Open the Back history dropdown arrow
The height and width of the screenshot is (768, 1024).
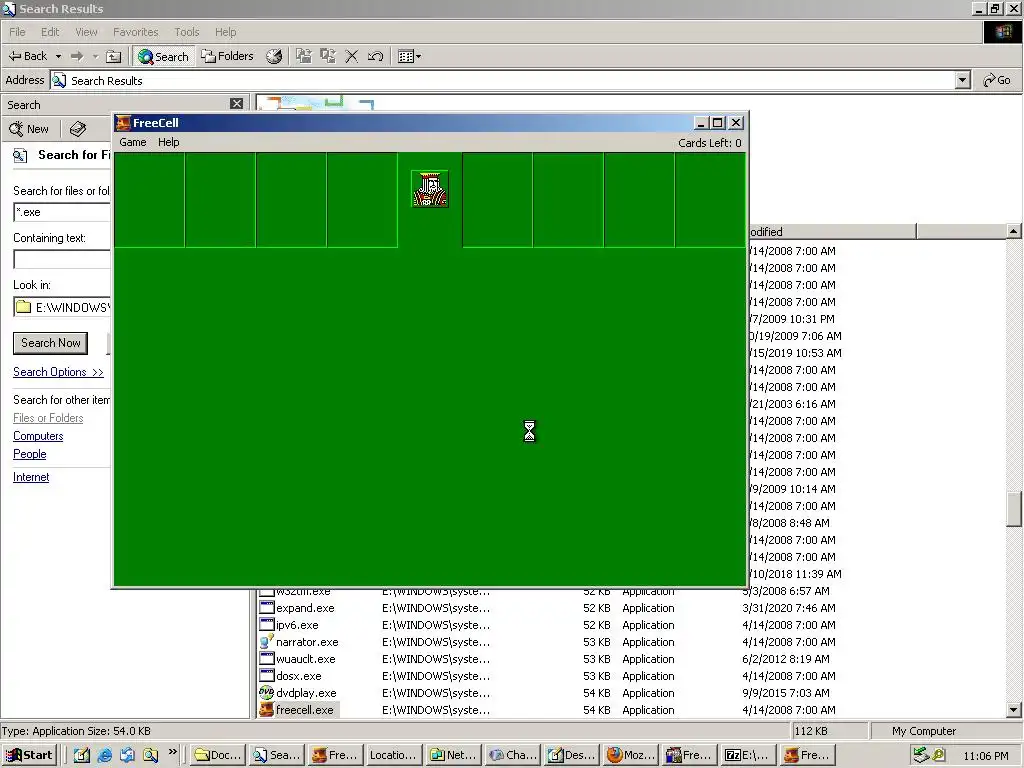(58, 56)
